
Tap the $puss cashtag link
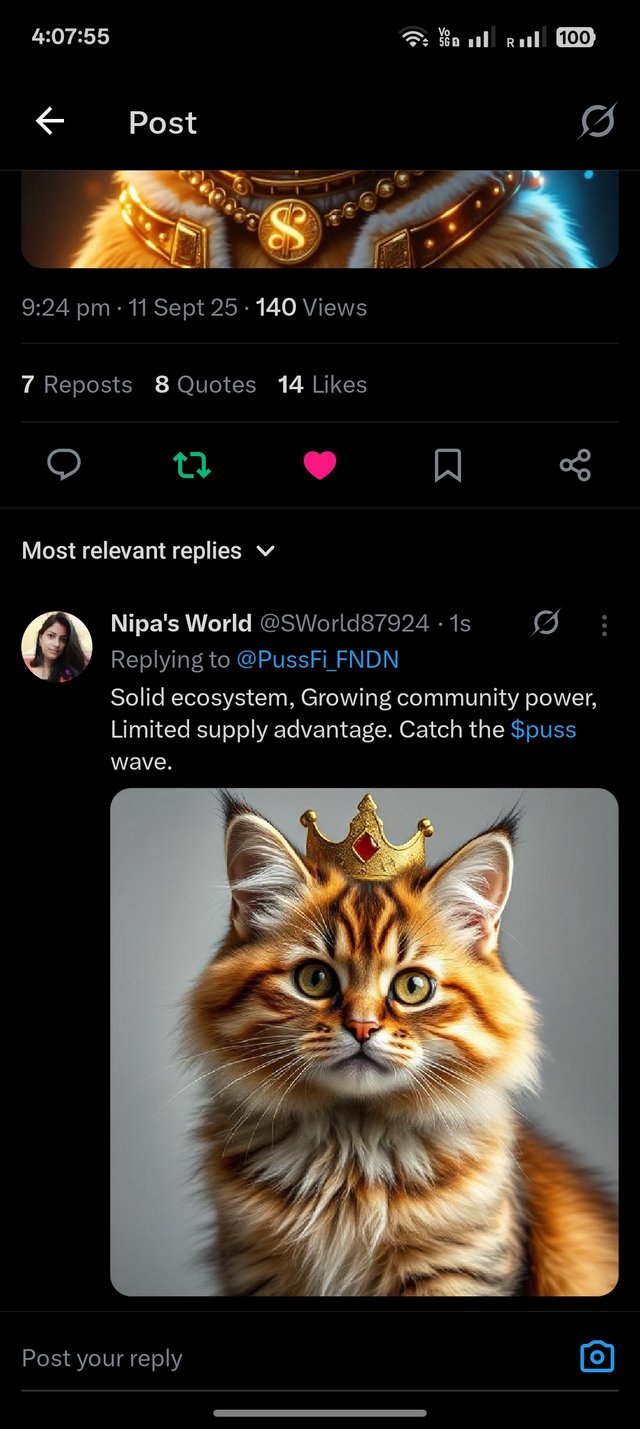tap(543, 729)
